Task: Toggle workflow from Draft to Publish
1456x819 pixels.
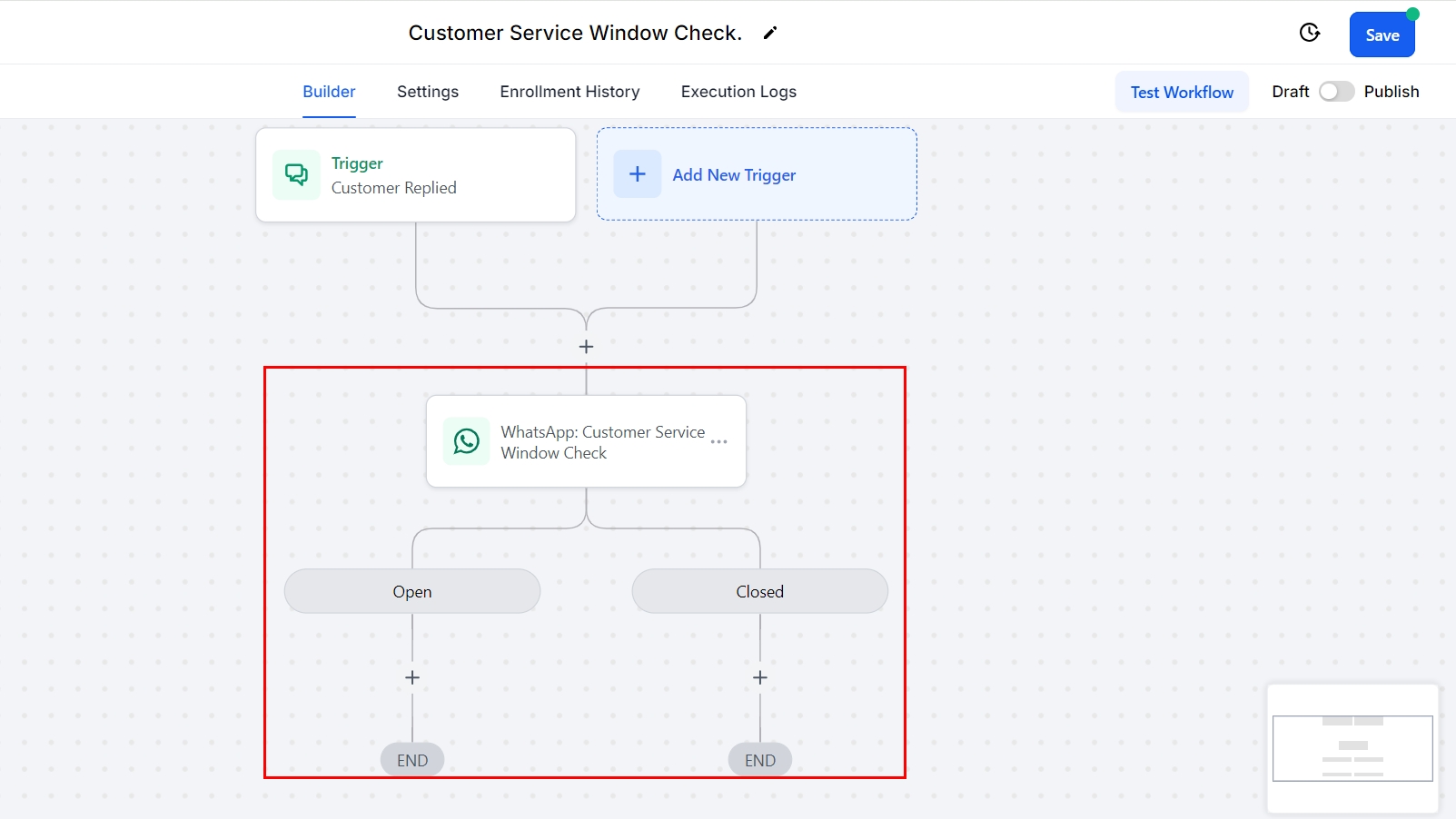Action: coord(1336,92)
